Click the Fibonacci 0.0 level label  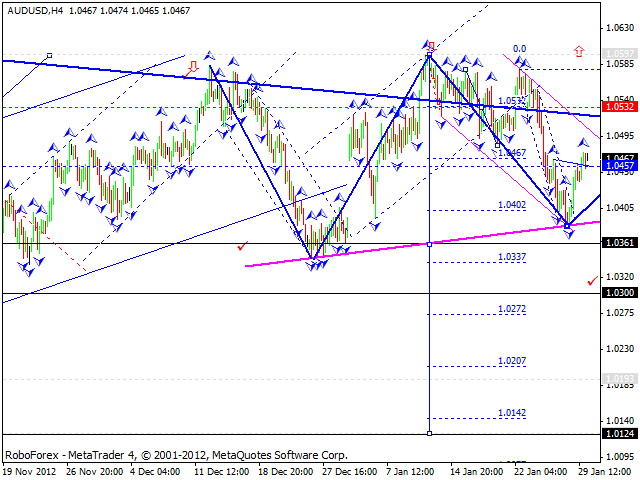click(520, 49)
